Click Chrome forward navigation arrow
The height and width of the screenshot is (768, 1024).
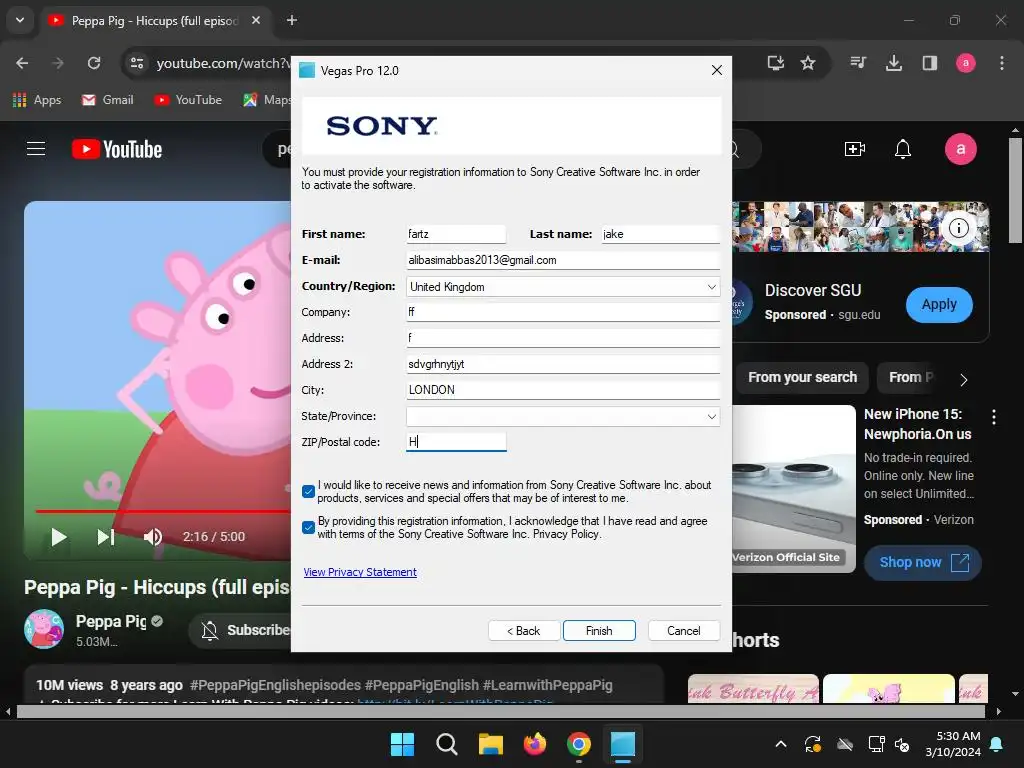click(x=58, y=63)
